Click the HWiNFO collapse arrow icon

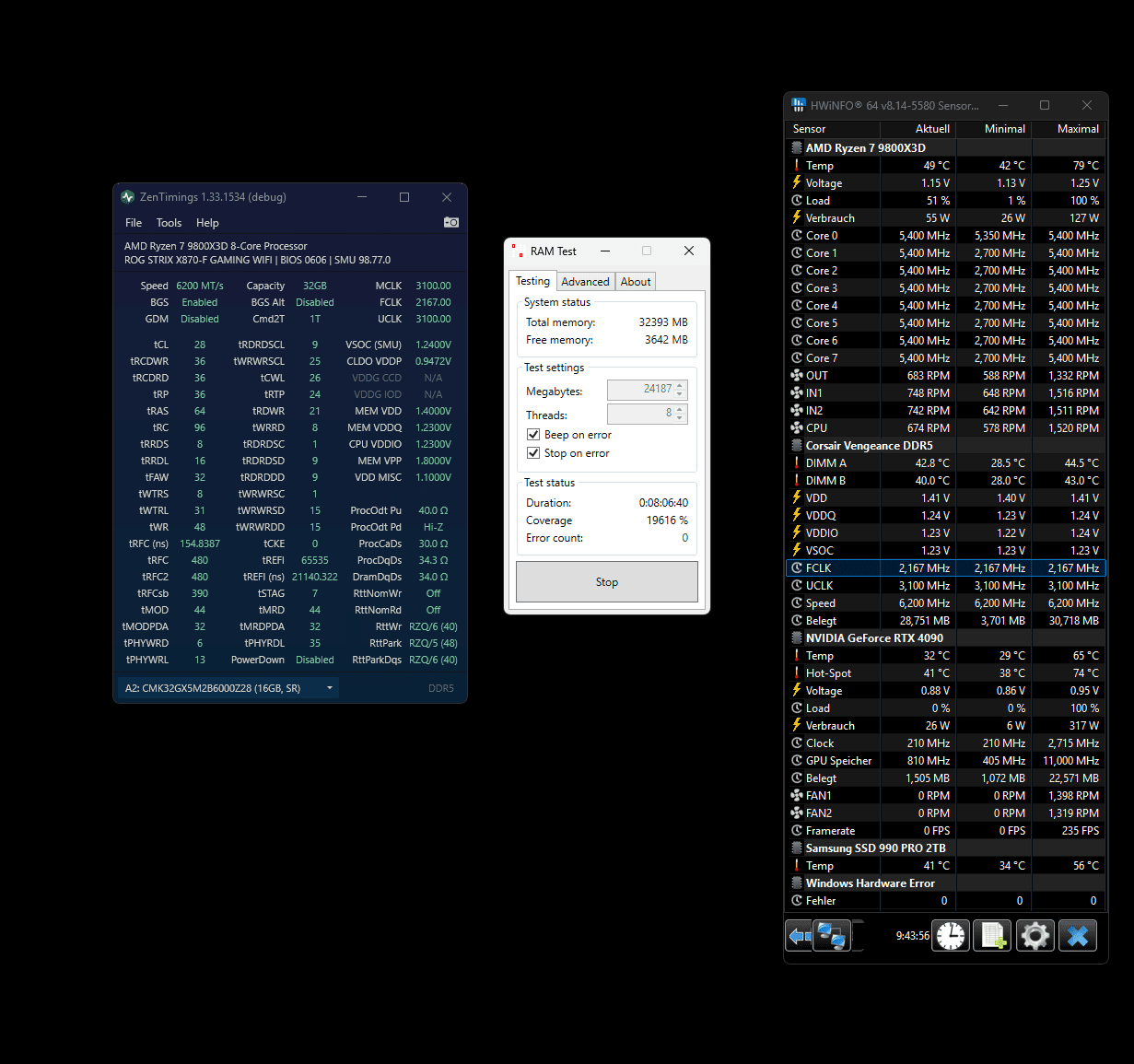(799, 936)
